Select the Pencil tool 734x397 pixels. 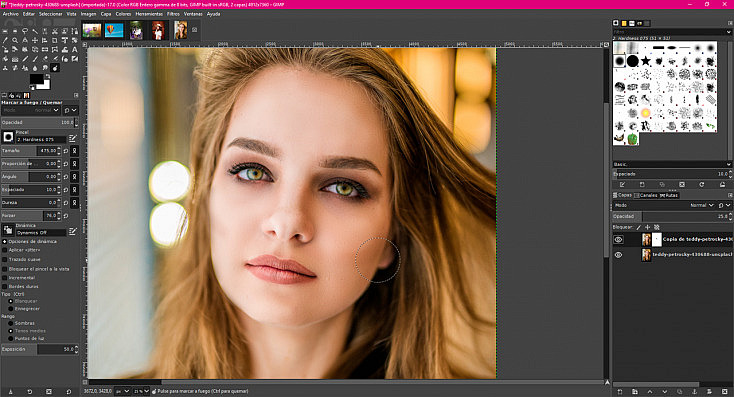click(x=25, y=59)
